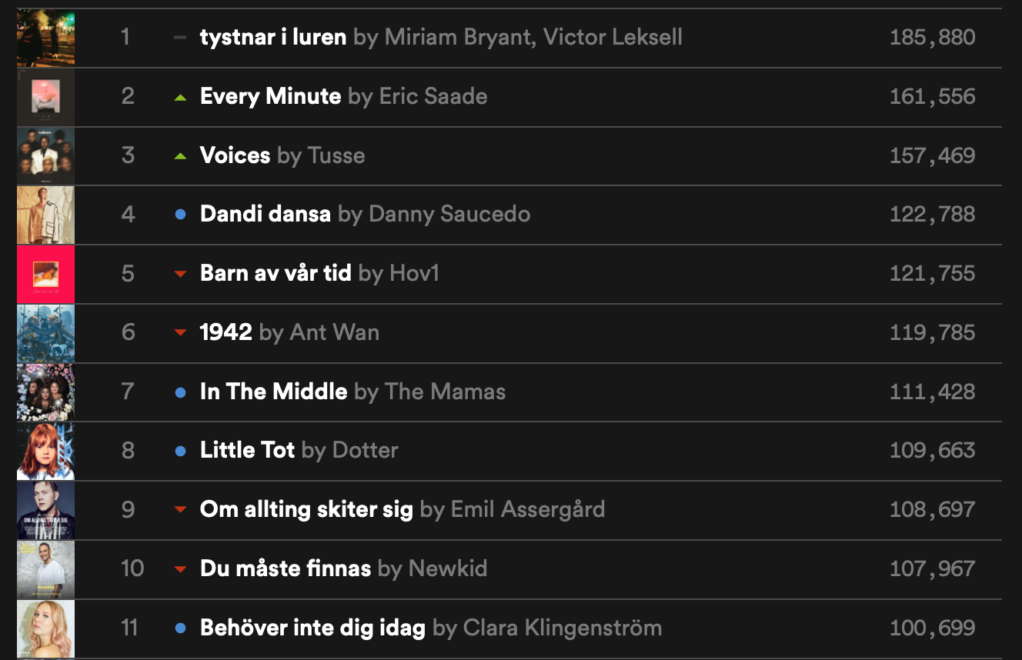Screen dimensions: 1022x660
Task: Open Behöver inte dig idag track
Action: [313, 628]
